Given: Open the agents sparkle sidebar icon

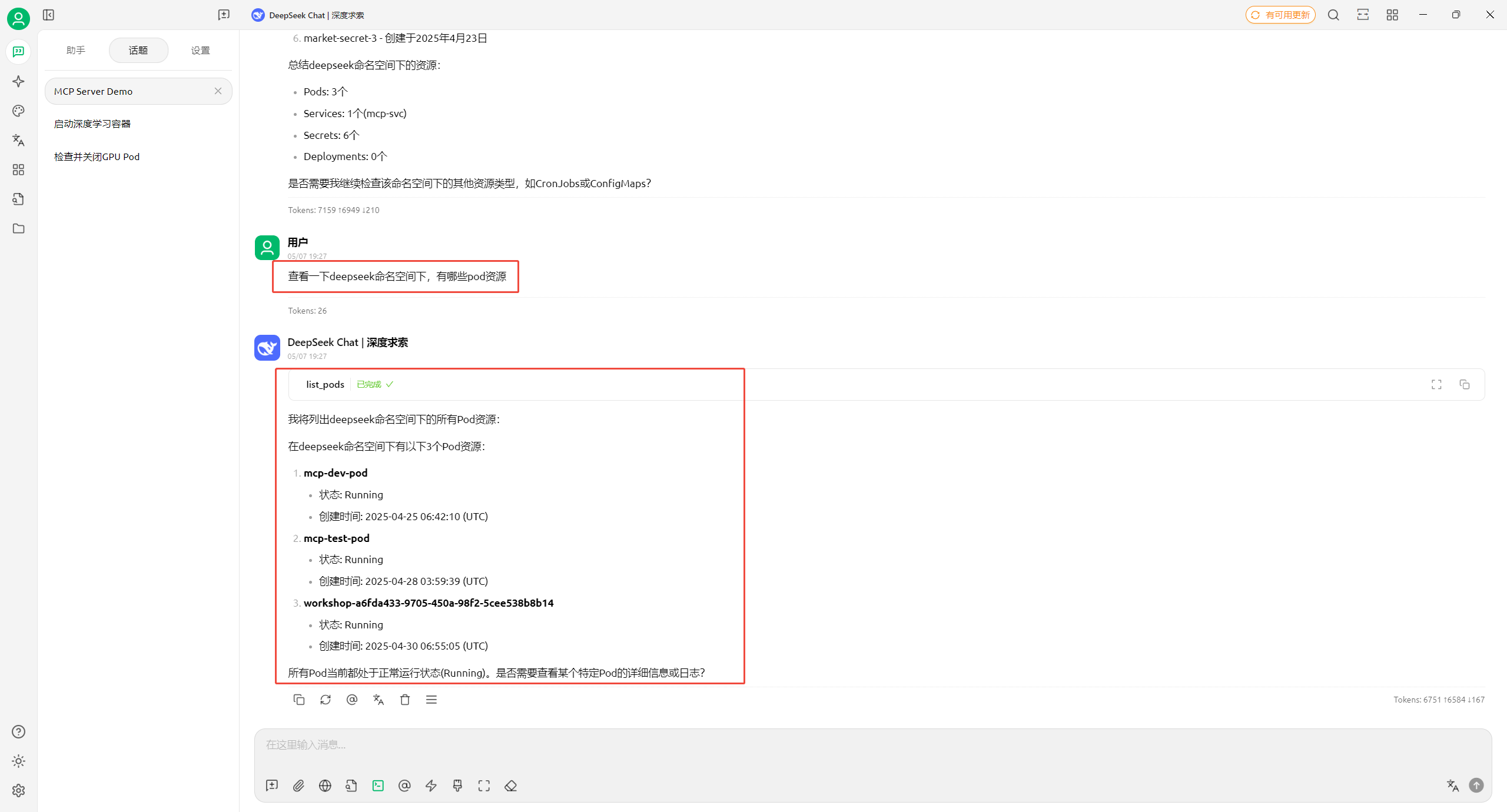Looking at the screenshot, I should tap(18, 81).
